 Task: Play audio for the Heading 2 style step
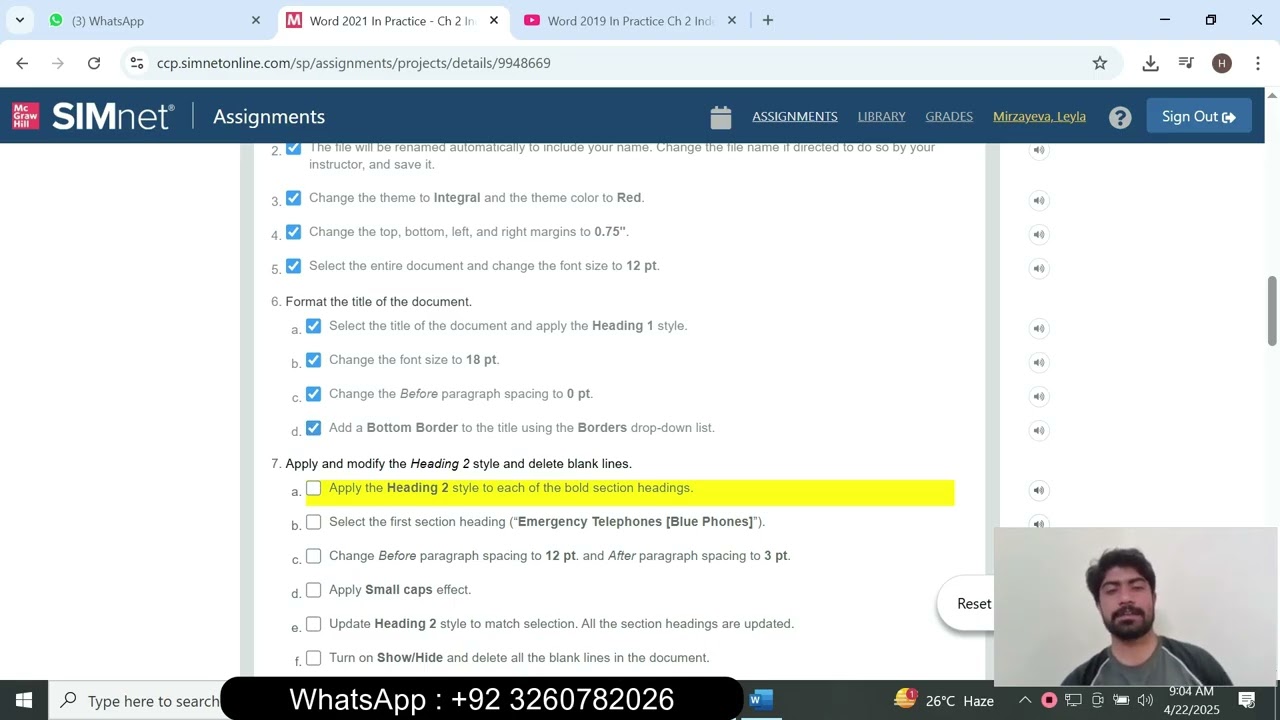point(1039,490)
